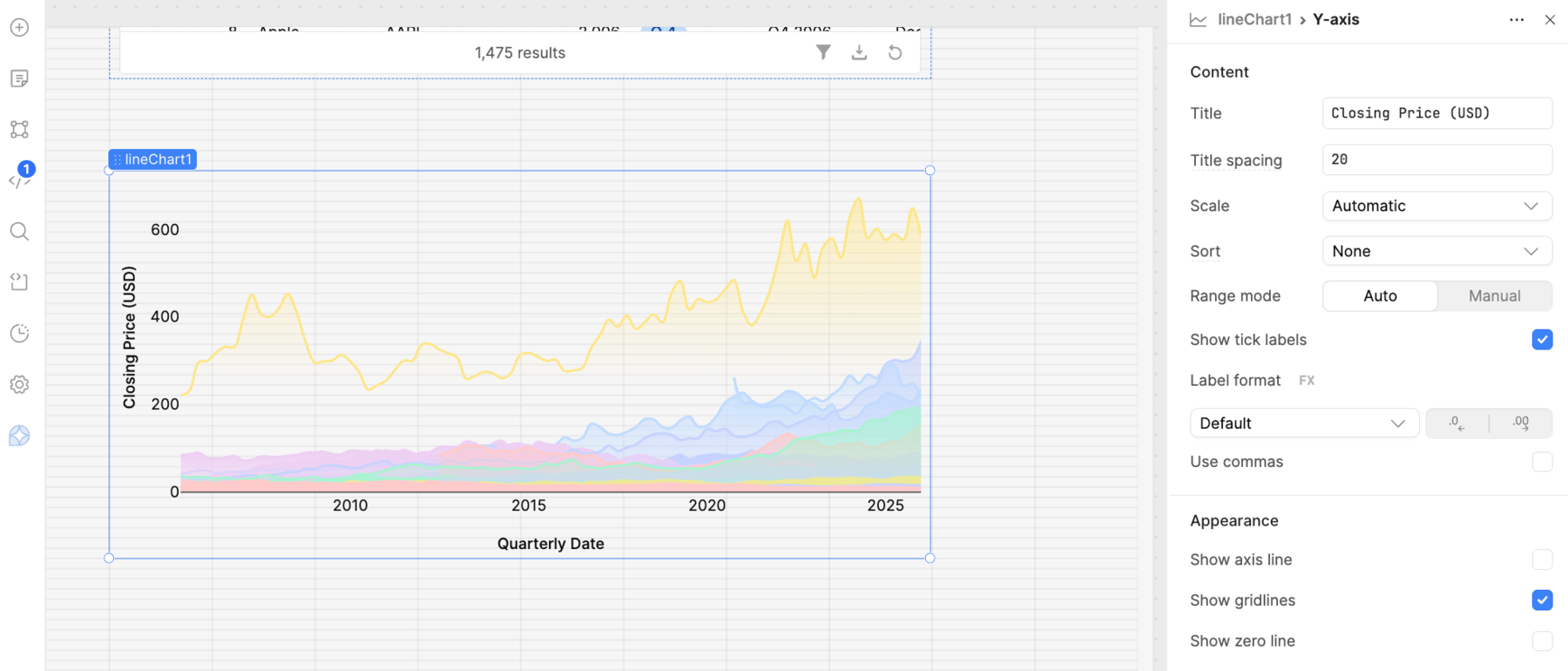Open the Scale dropdown set to Automatic
Screen dimensions: 1568x671
[x=1437, y=206]
